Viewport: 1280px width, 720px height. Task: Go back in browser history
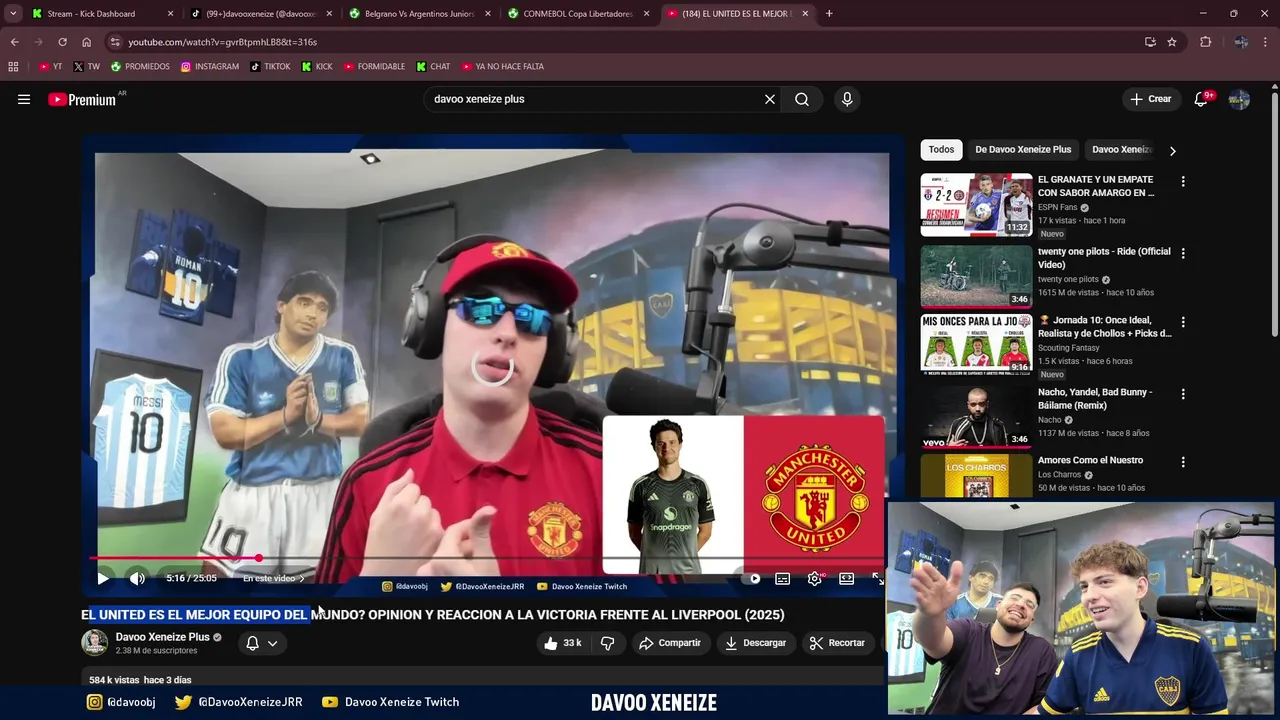click(14, 42)
